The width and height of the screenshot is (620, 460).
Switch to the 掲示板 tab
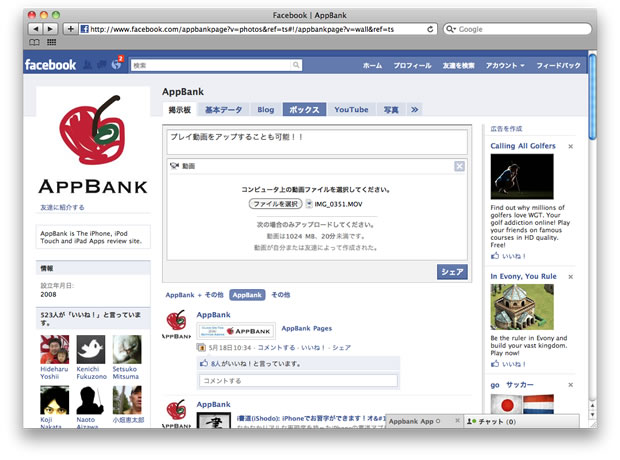pyautogui.click(x=180, y=110)
